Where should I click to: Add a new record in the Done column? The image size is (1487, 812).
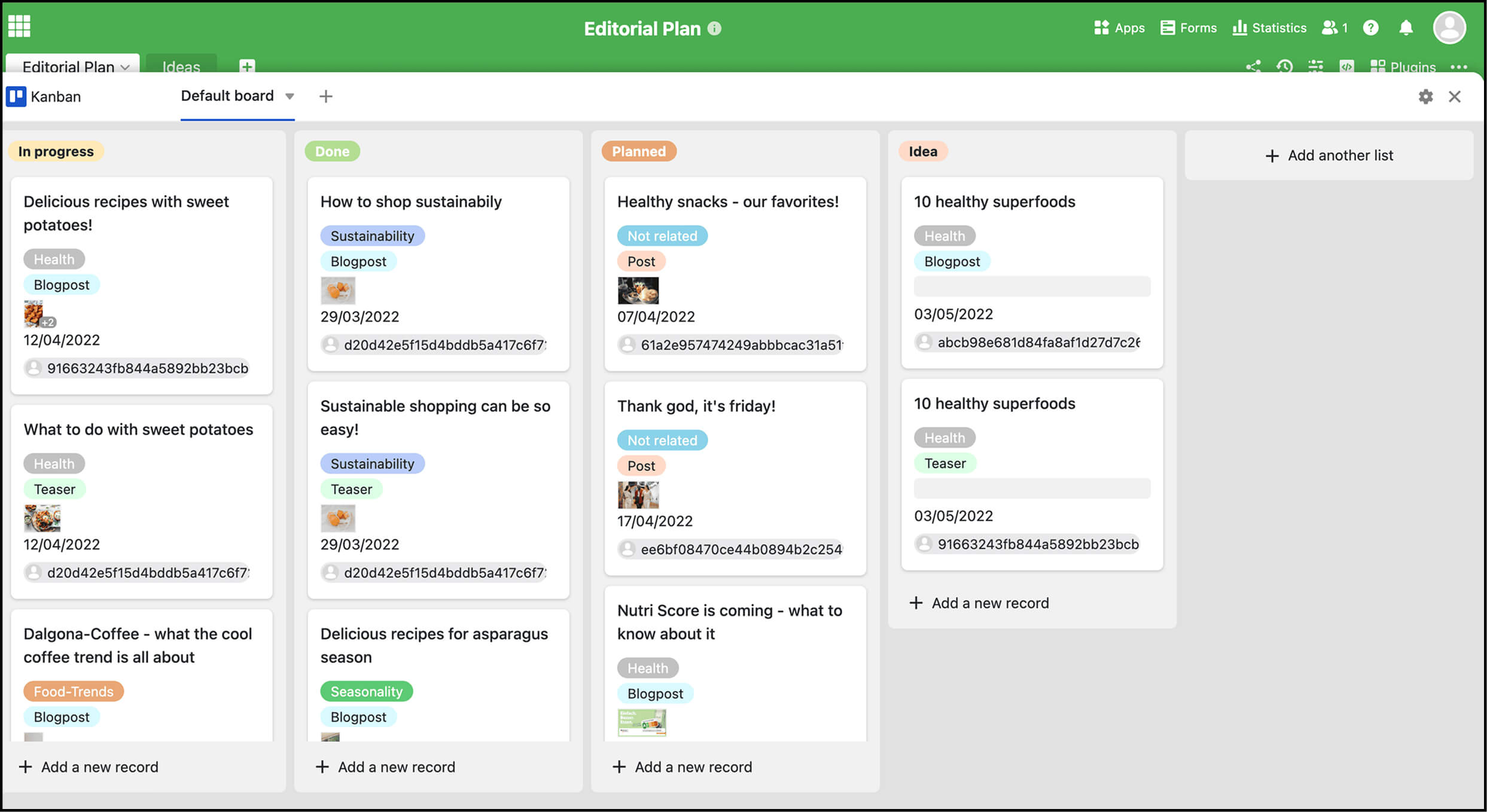point(385,767)
